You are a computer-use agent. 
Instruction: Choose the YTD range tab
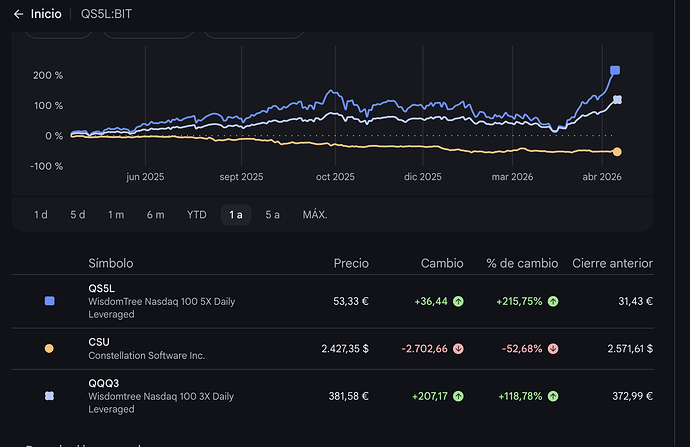point(197,215)
